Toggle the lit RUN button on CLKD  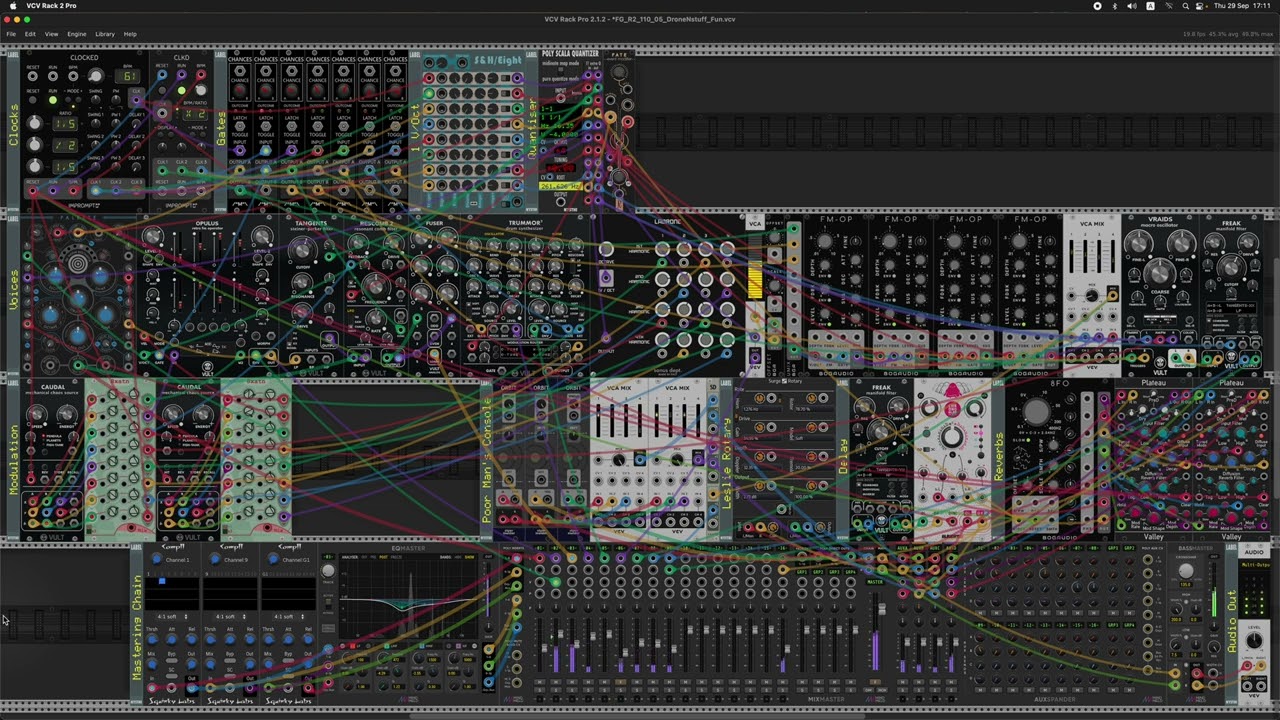(181, 91)
